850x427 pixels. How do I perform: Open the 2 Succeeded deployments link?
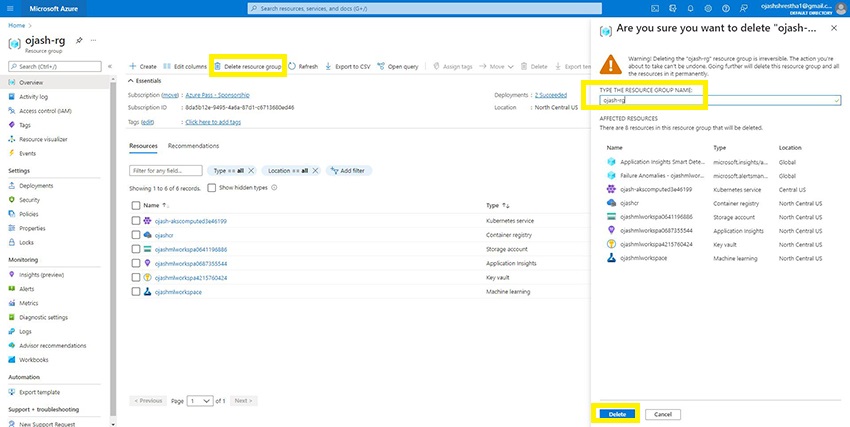pyautogui.click(x=551, y=95)
